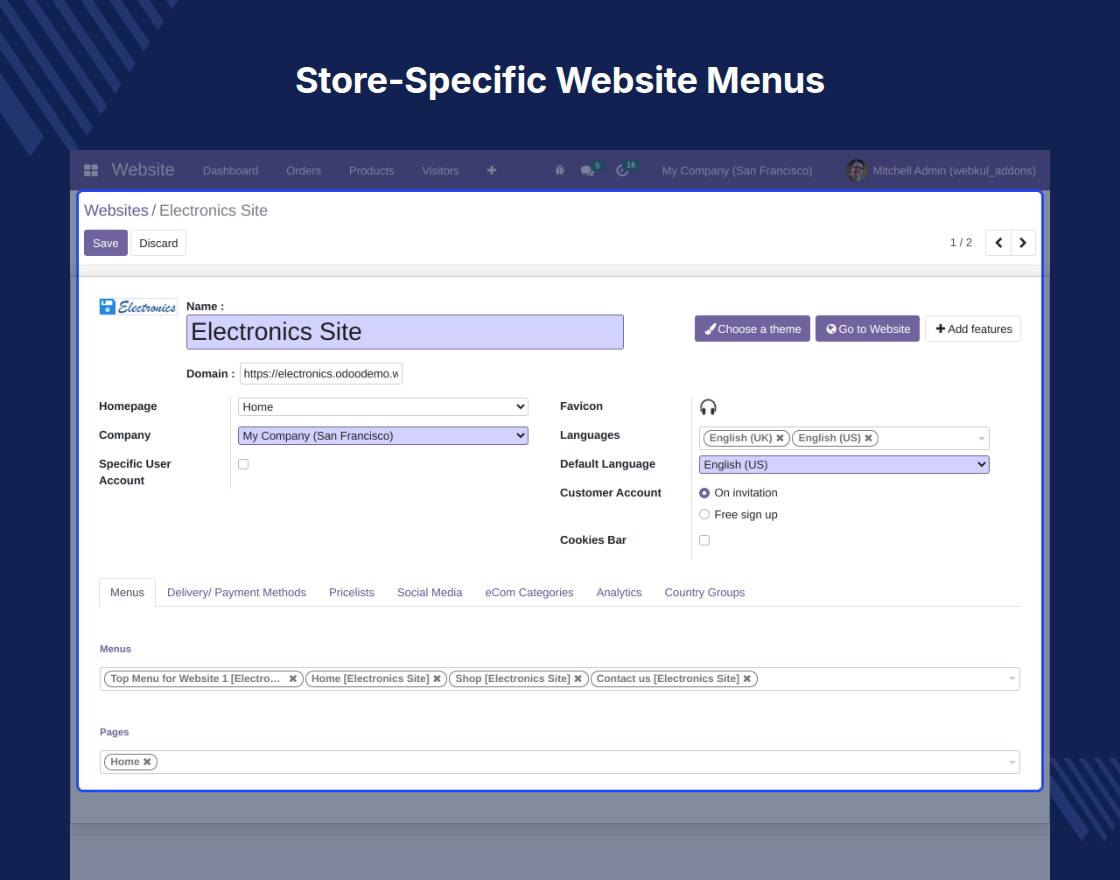Viewport: 1120px width, 880px height.
Task: Remove English (US) language tag
Action: coord(869,438)
